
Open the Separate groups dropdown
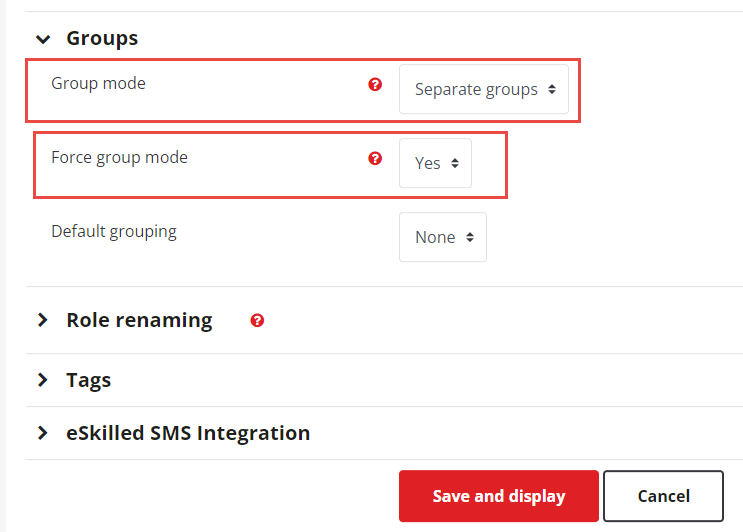[484, 89]
